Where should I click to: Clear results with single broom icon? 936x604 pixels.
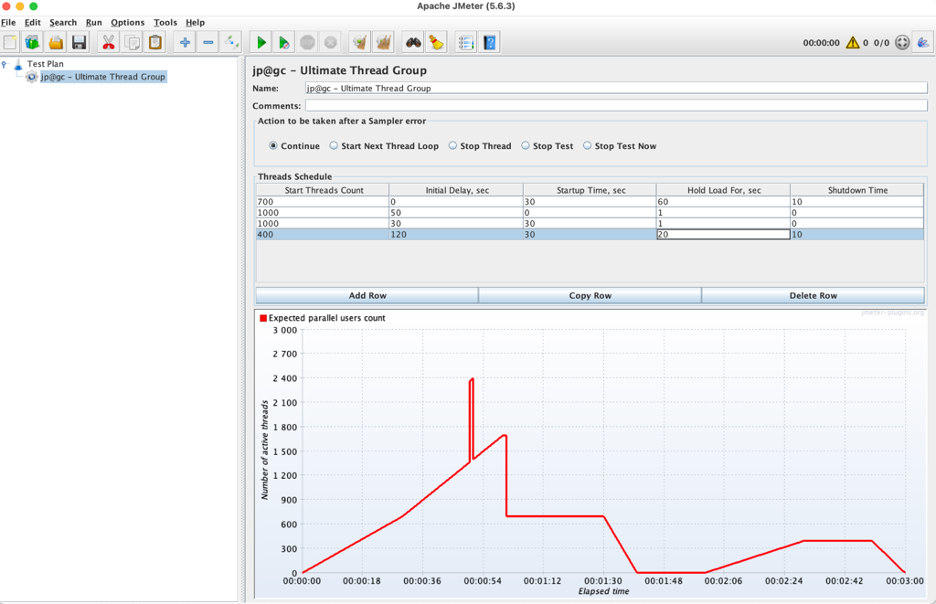360,42
